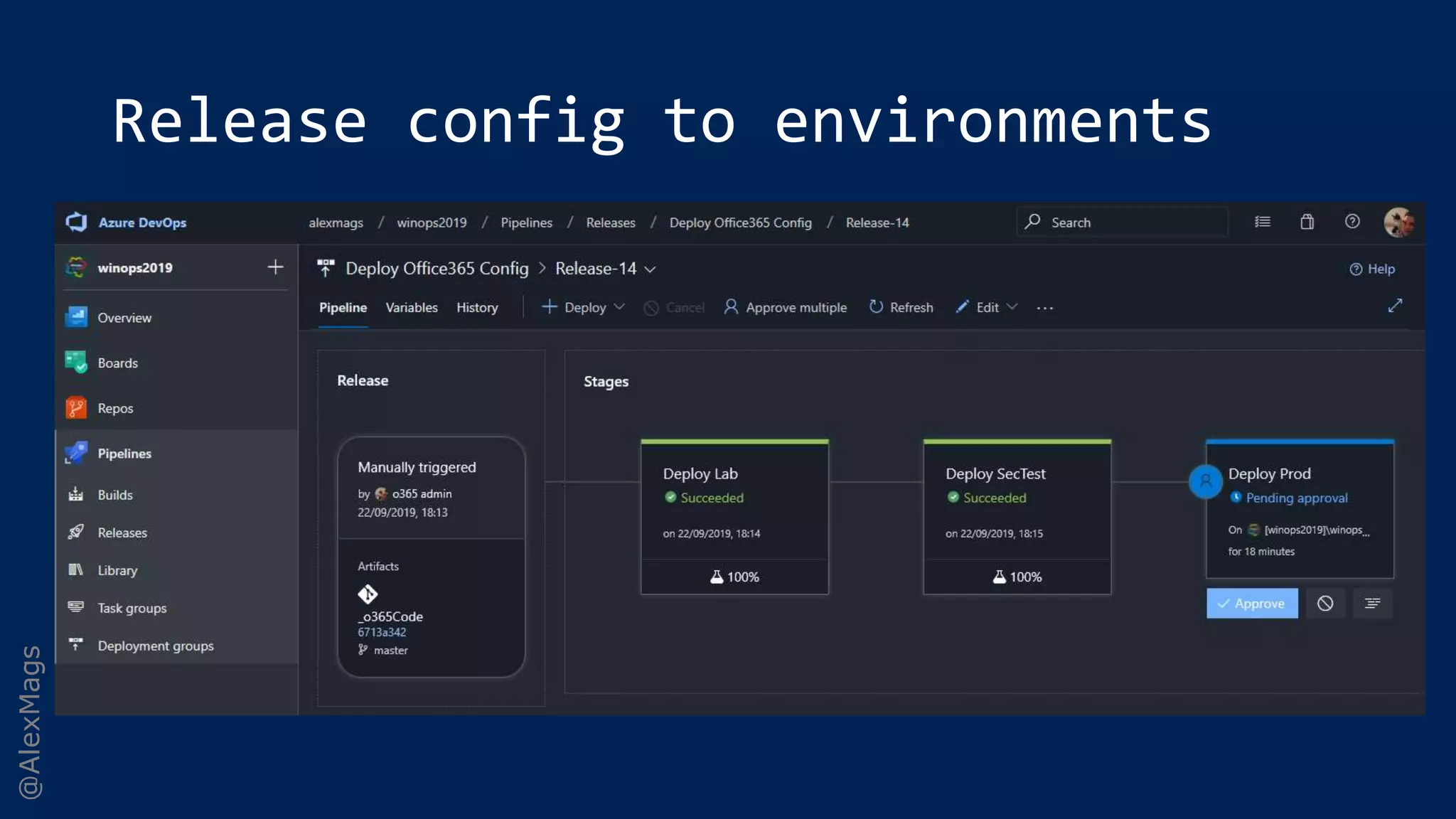Select the Deploy Lab stage card
This screenshot has width=1456, height=819.
pos(734,517)
